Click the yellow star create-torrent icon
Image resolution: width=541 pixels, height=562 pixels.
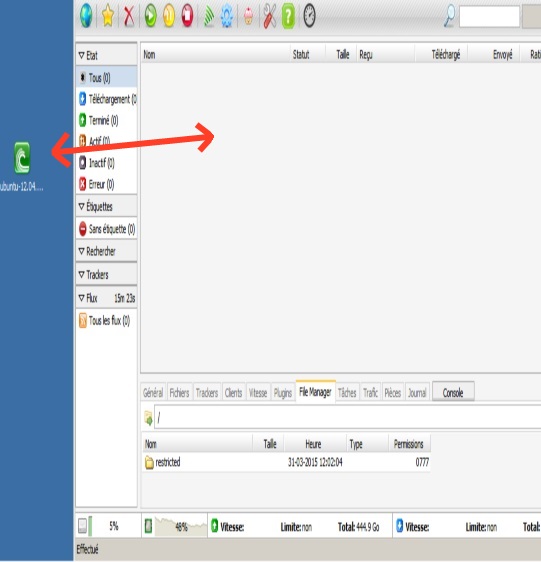[x=108, y=16]
